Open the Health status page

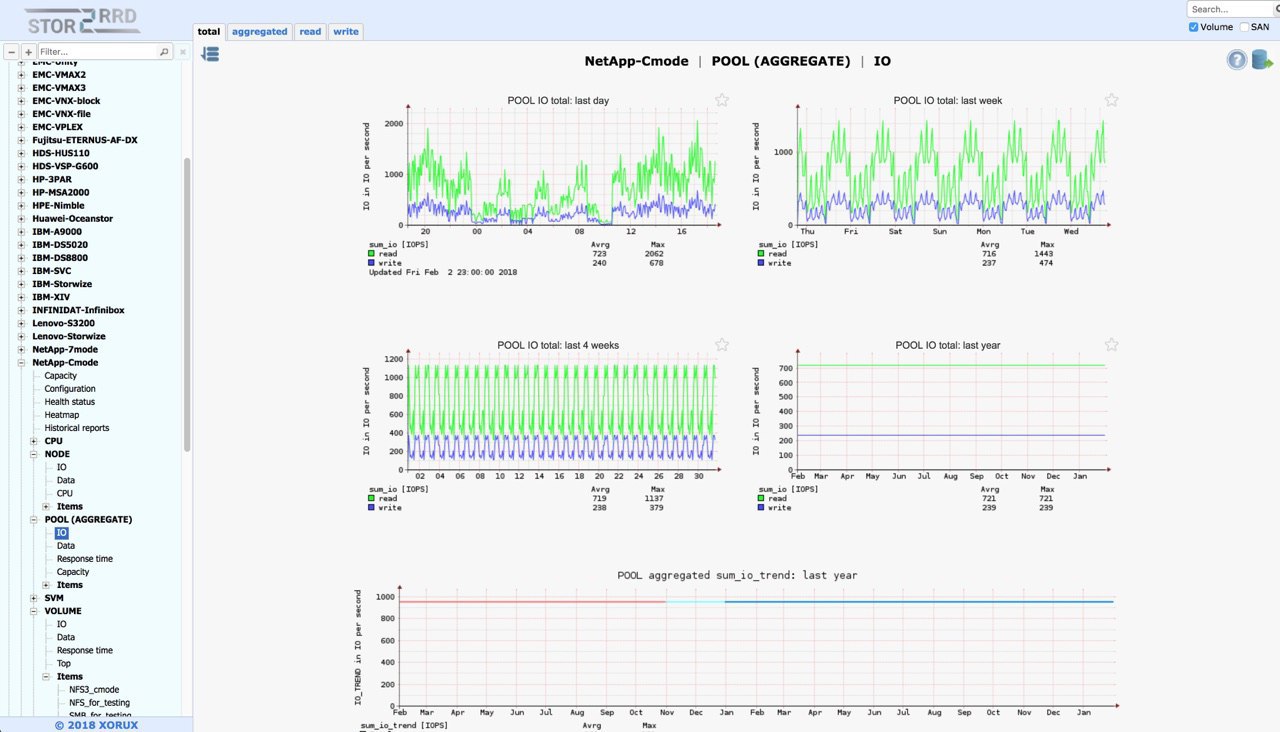tap(70, 402)
